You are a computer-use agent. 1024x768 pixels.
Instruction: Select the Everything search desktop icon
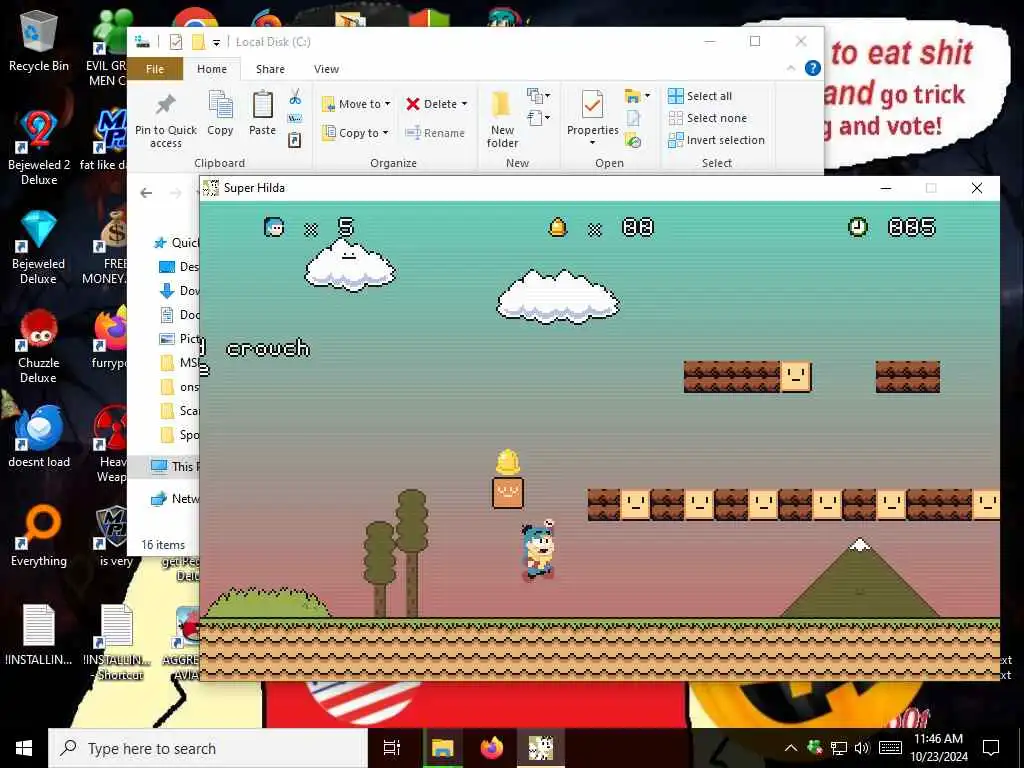[39, 536]
